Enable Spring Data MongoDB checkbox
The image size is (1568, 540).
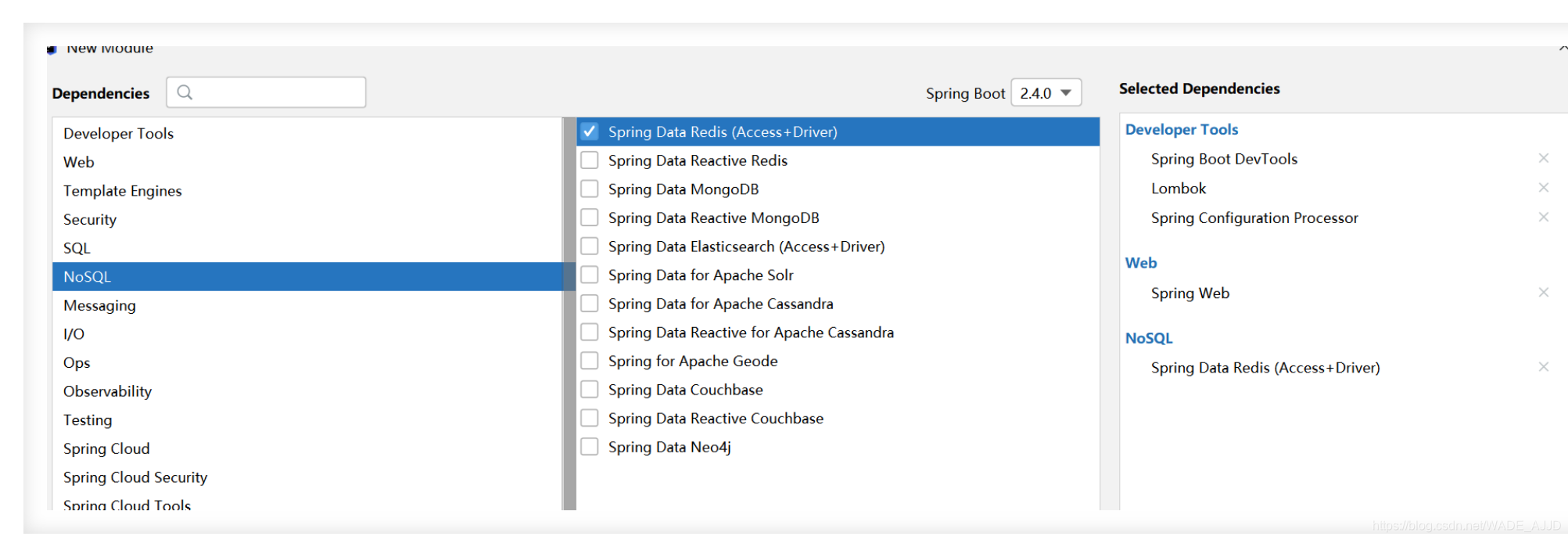click(x=590, y=189)
